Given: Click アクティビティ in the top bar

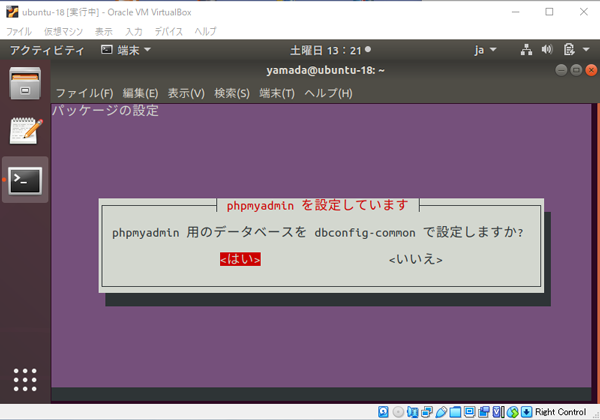Looking at the screenshot, I should click(47, 50).
